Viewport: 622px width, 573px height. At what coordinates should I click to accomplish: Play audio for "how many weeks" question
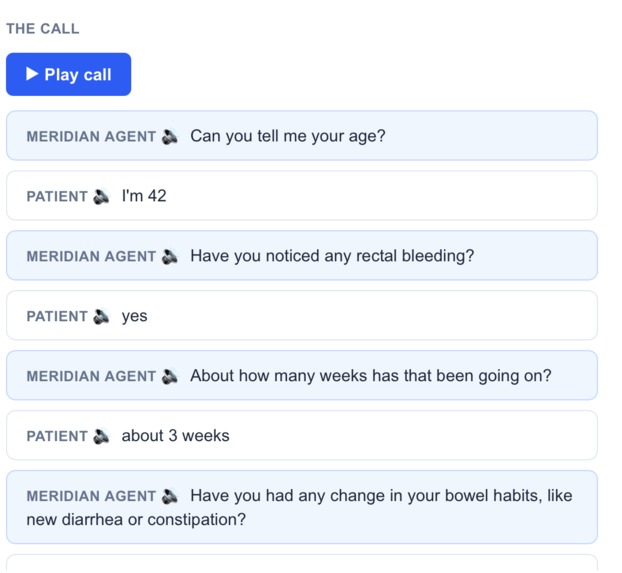tap(170, 376)
